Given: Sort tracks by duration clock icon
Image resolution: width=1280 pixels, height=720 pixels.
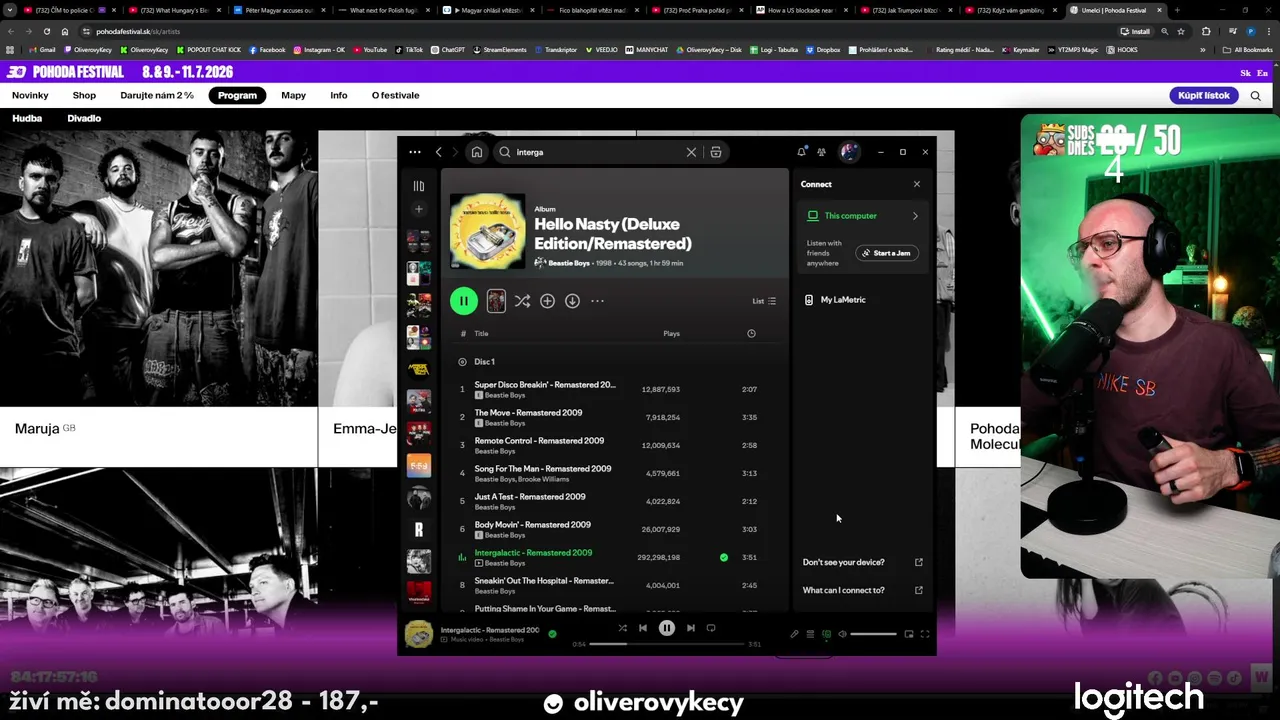Looking at the screenshot, I should pyautogui.click(x=751, y=333).
